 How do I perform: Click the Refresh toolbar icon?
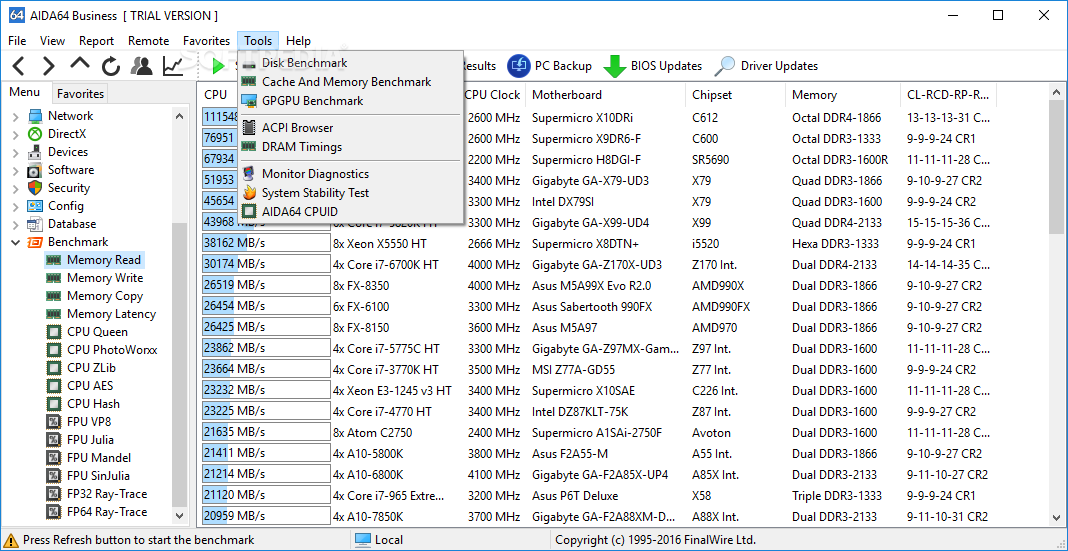(x=111, y=66)
